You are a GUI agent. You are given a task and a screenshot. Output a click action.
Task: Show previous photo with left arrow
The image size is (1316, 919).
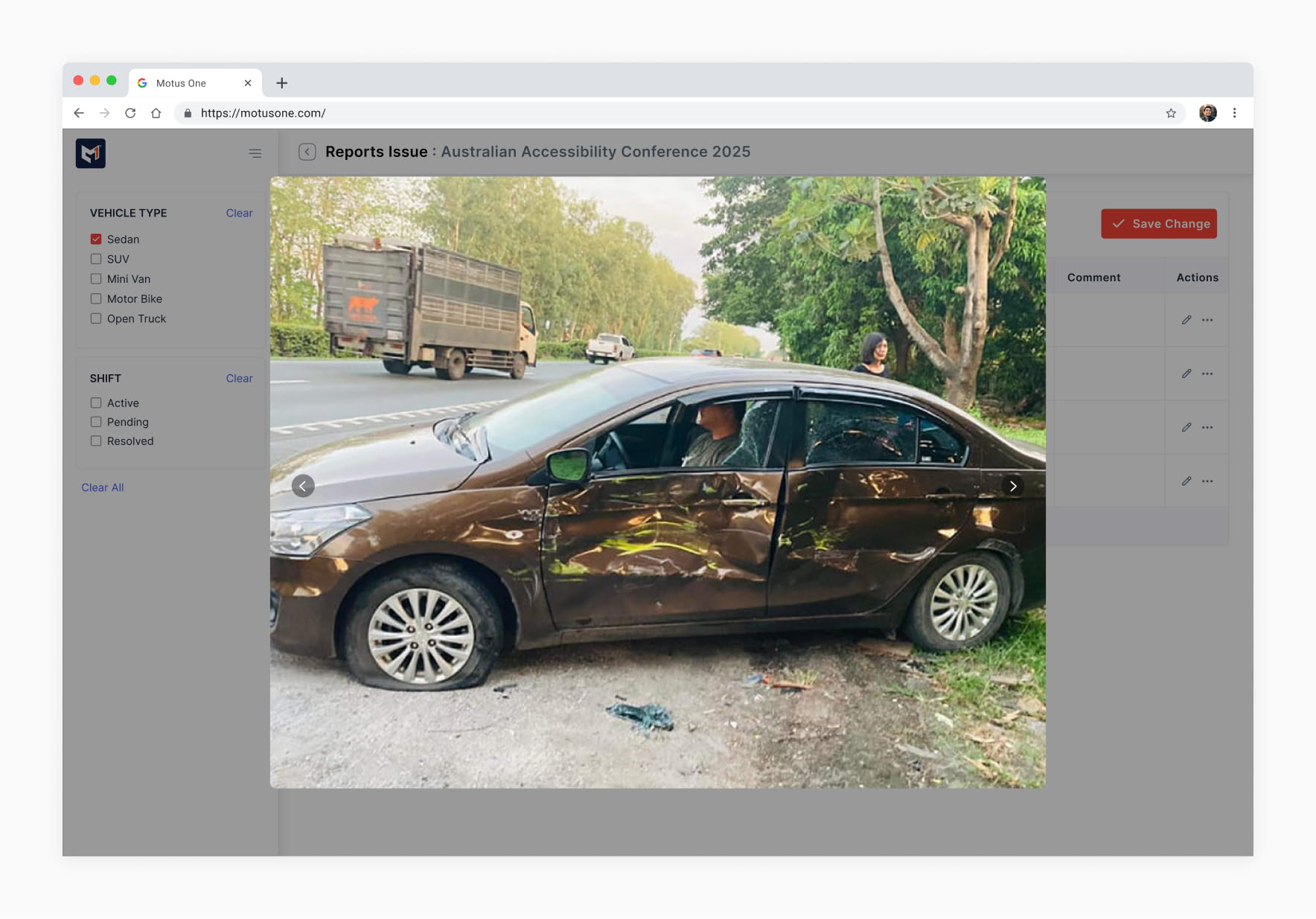303,486
